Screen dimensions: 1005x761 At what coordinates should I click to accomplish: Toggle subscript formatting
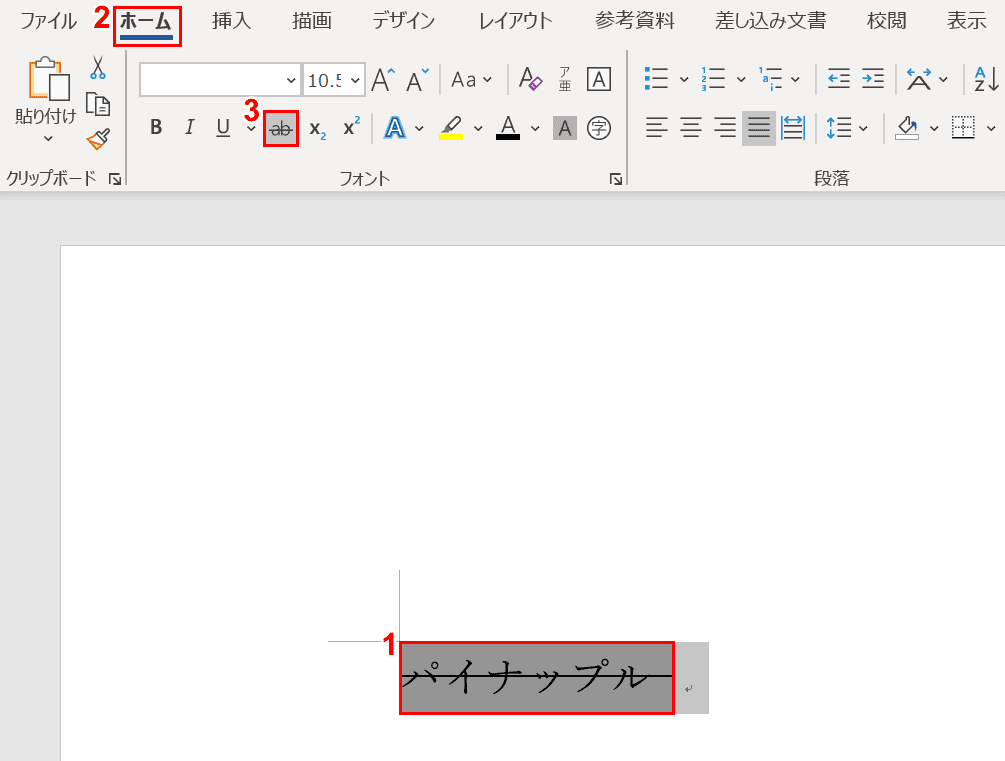(x=317, y=128)
